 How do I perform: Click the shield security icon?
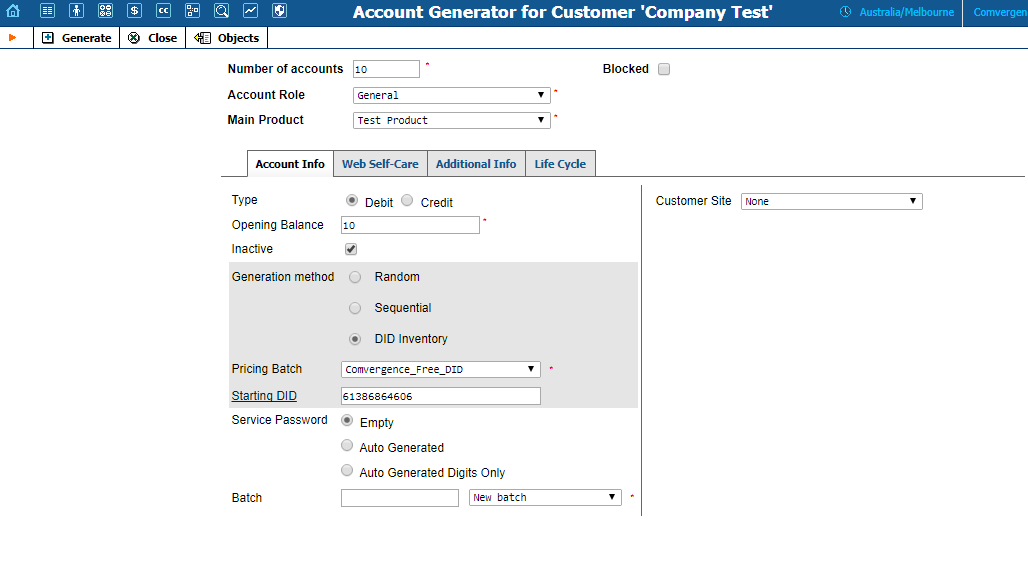[279, 11]
